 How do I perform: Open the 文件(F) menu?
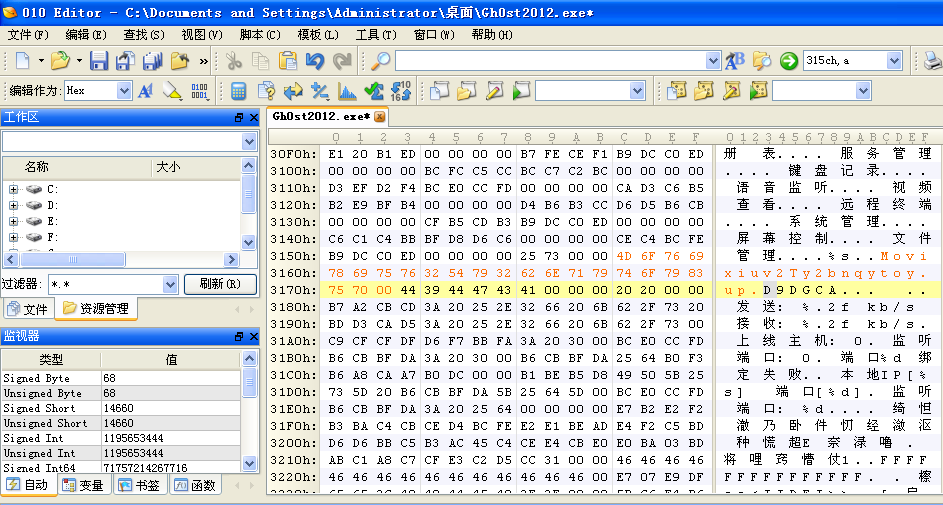click(28, 35)
